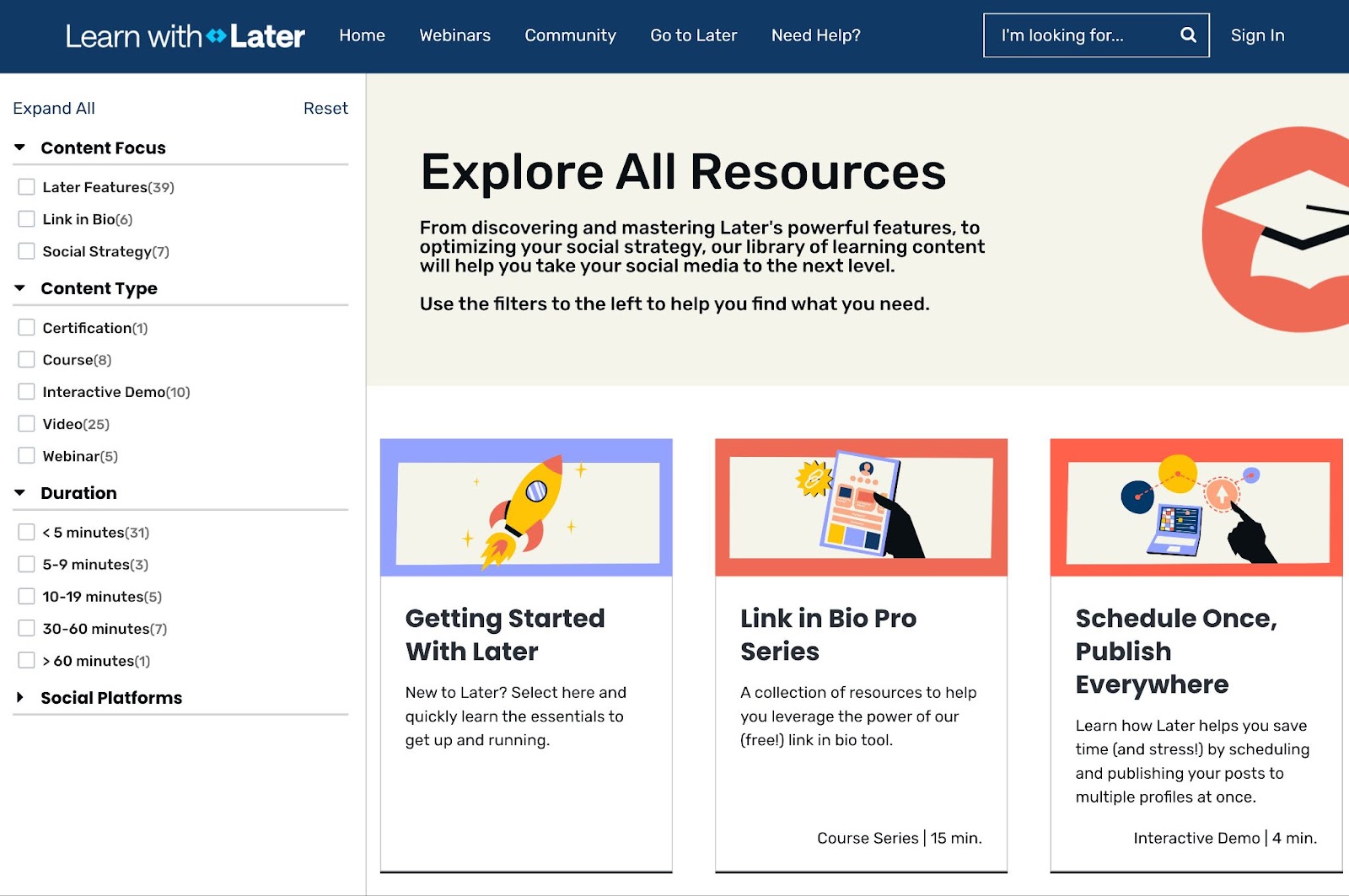Image resolution: width=1349 pixels, height=896 pixels.
Task: Expand the Social Platforms section
Action: [20, 698]
